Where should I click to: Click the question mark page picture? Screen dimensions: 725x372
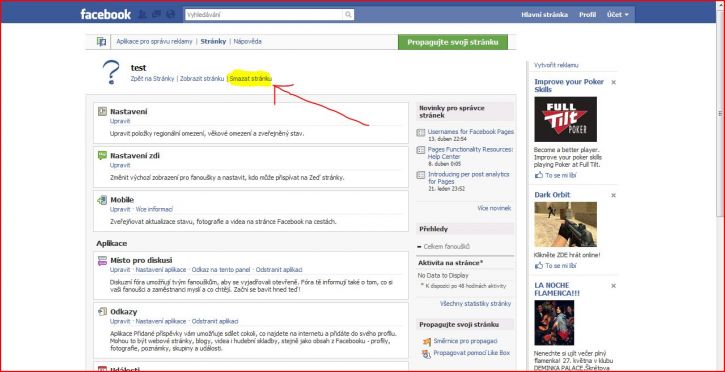tap(111, 72)
